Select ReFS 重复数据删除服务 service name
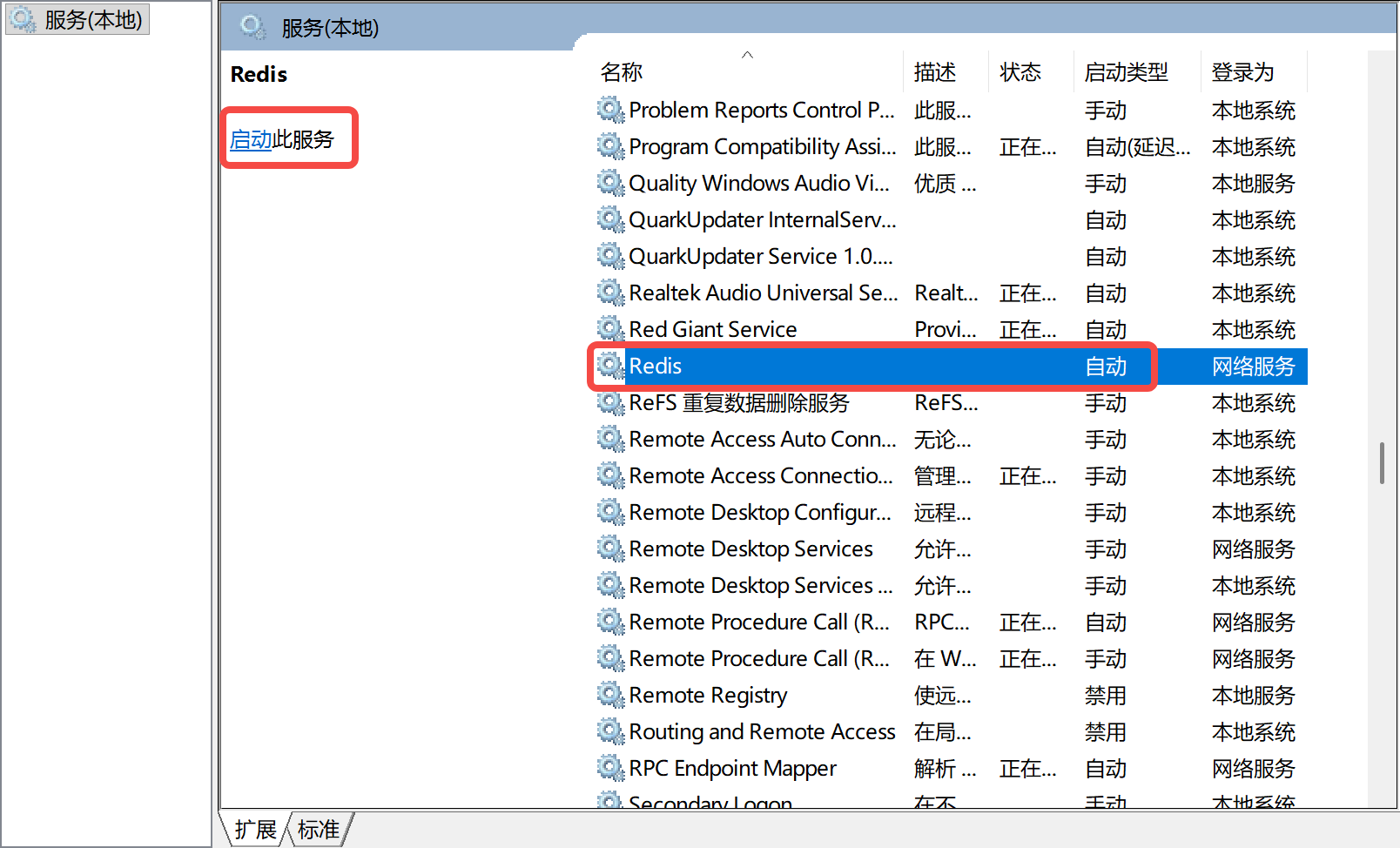This screenshot has width=1400, height=848. [739, 403]
